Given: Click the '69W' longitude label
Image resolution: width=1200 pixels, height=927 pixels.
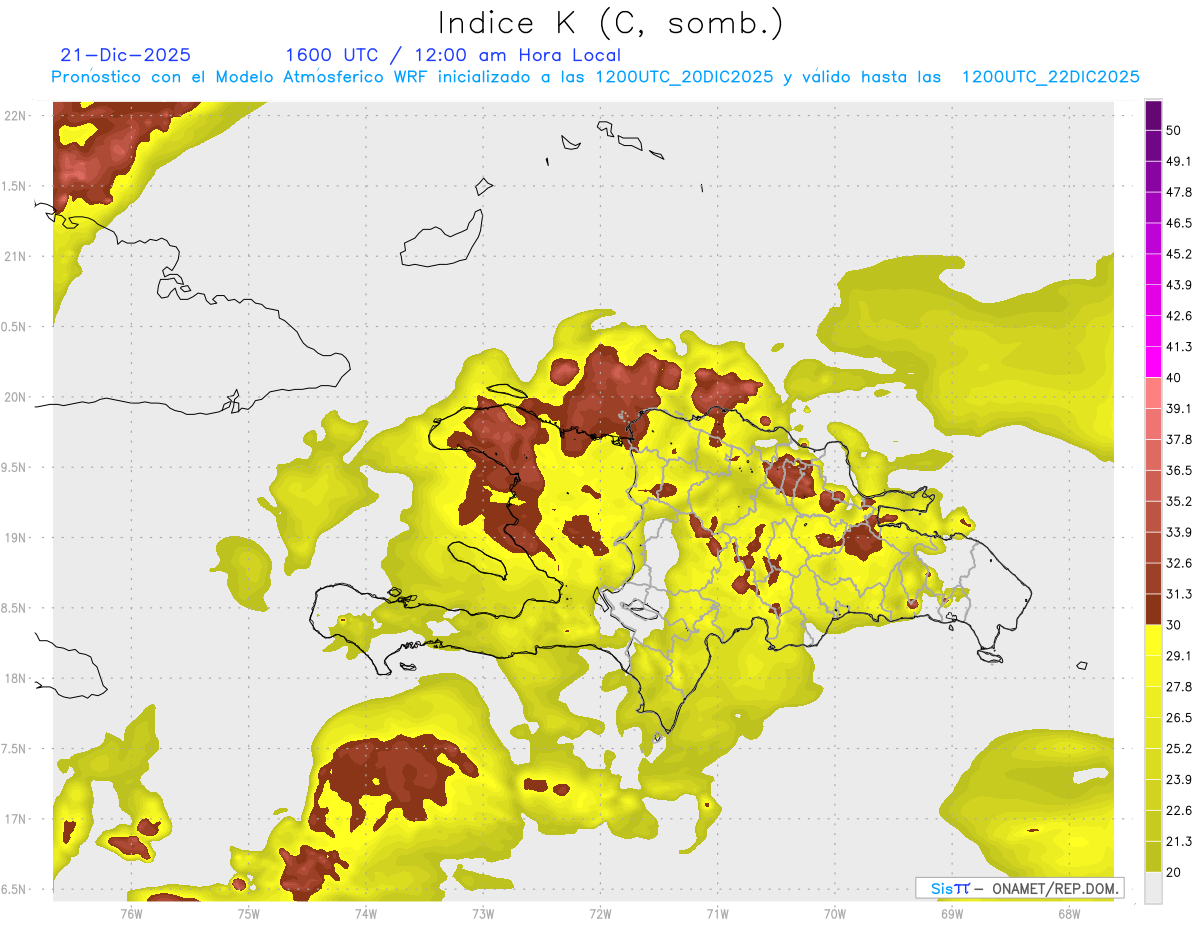Looking at the screenshot, I should click(952, 914).
